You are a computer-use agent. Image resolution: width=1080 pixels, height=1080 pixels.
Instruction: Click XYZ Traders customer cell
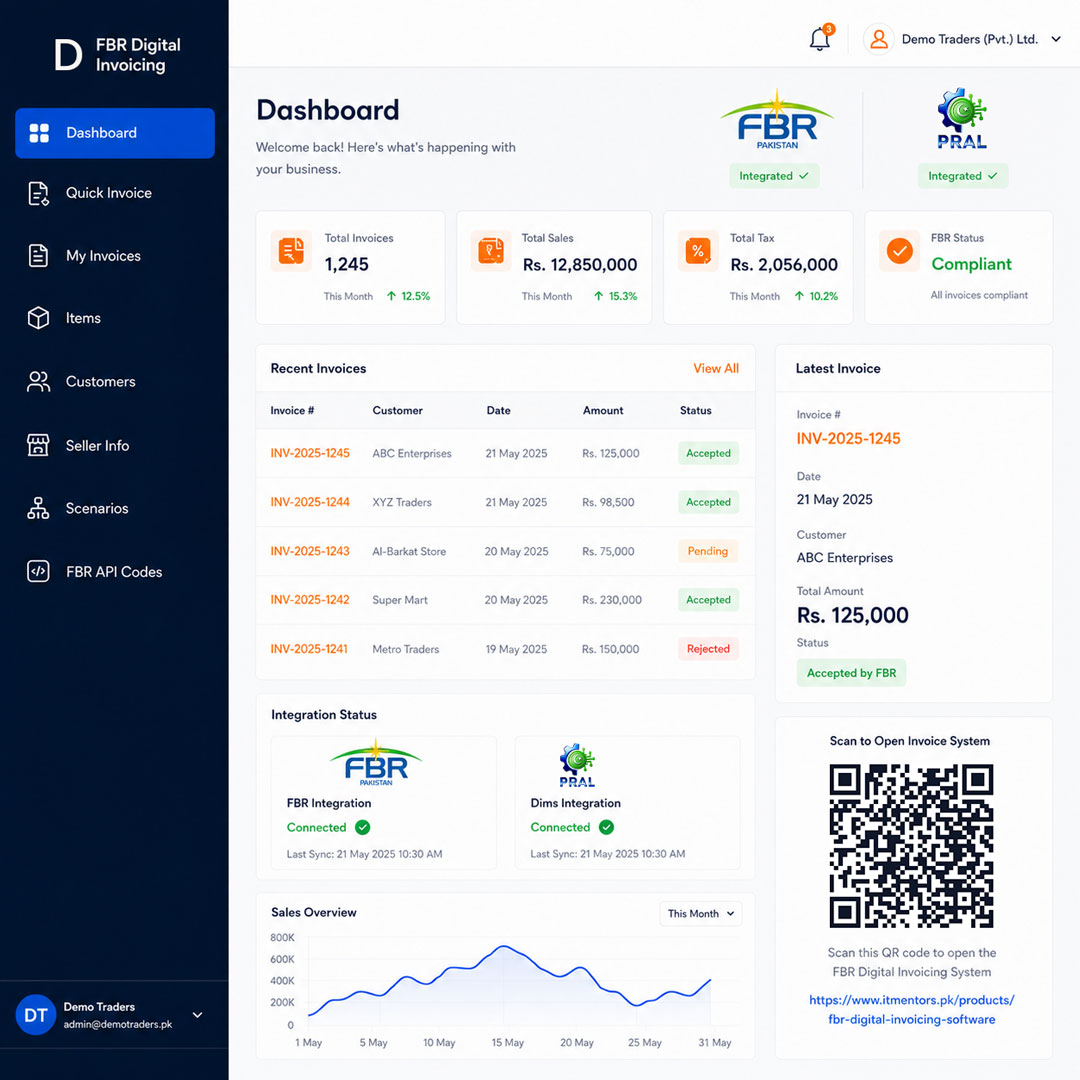click(x=402, y=502)
